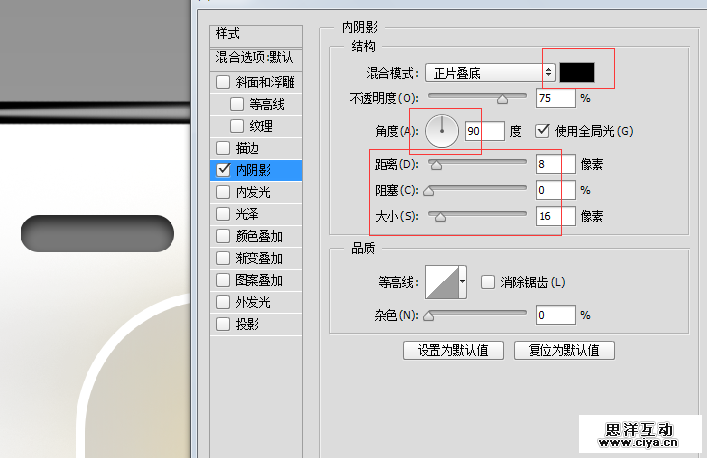Click the 复位为默认值 button
707x458 pixels.
(x=564, y=350)
